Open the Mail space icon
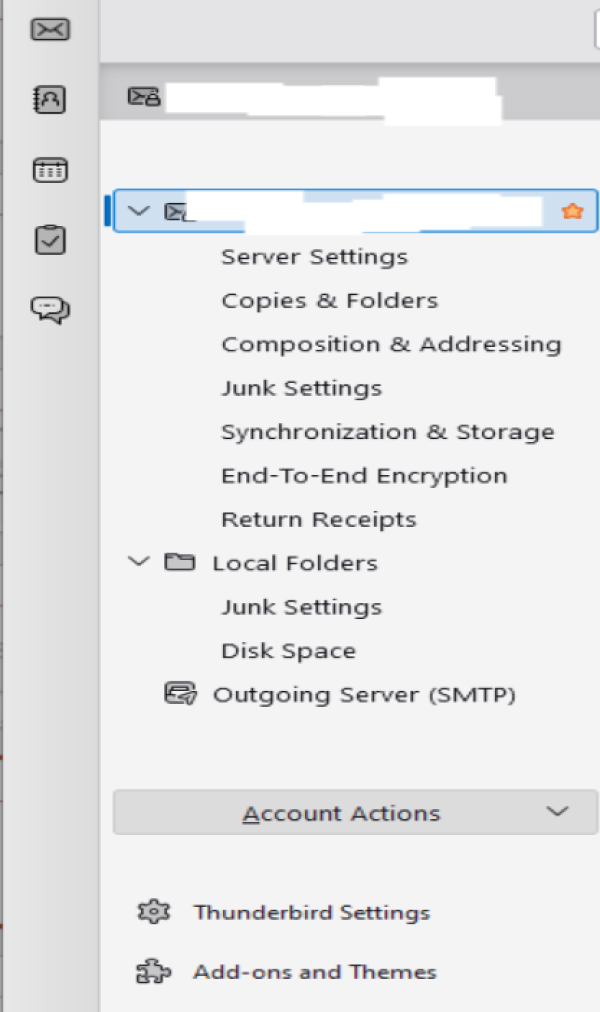 (x=50, y=30)
